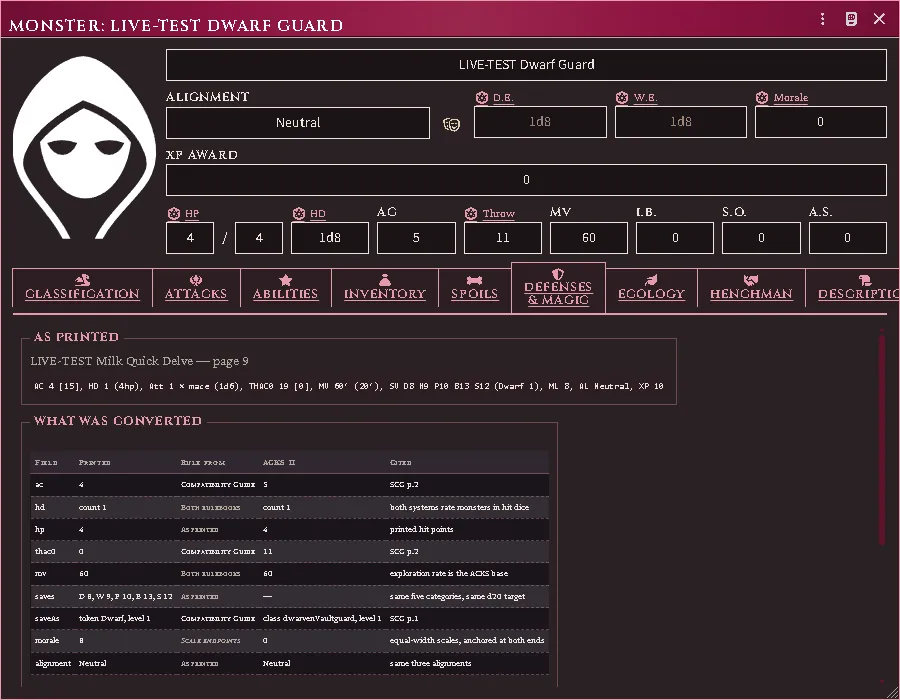Open the three-dot options menu in header
This screenshot has width=900, height=700.
point(823,20)
